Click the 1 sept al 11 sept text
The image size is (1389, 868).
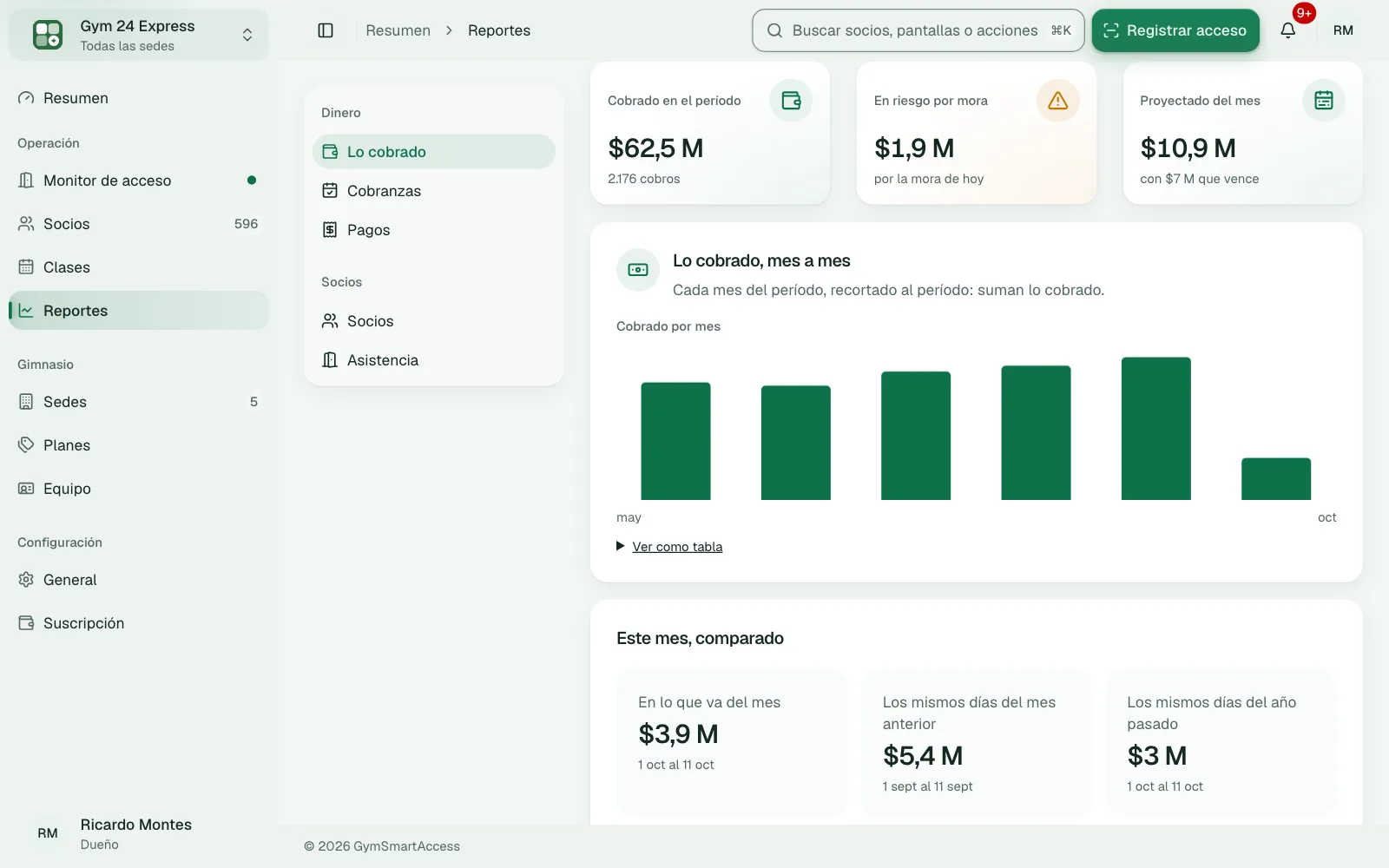tap(927, 786)
